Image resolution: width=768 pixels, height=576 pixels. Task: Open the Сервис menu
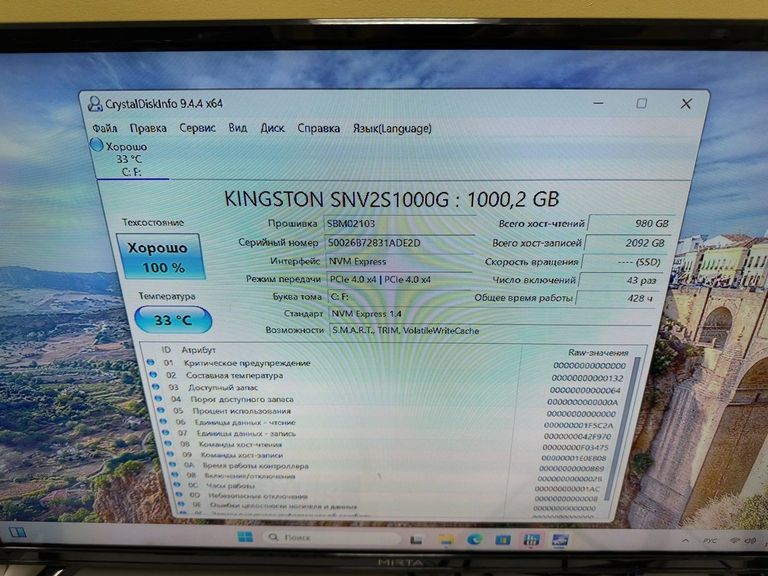click(x=197, y=128)
